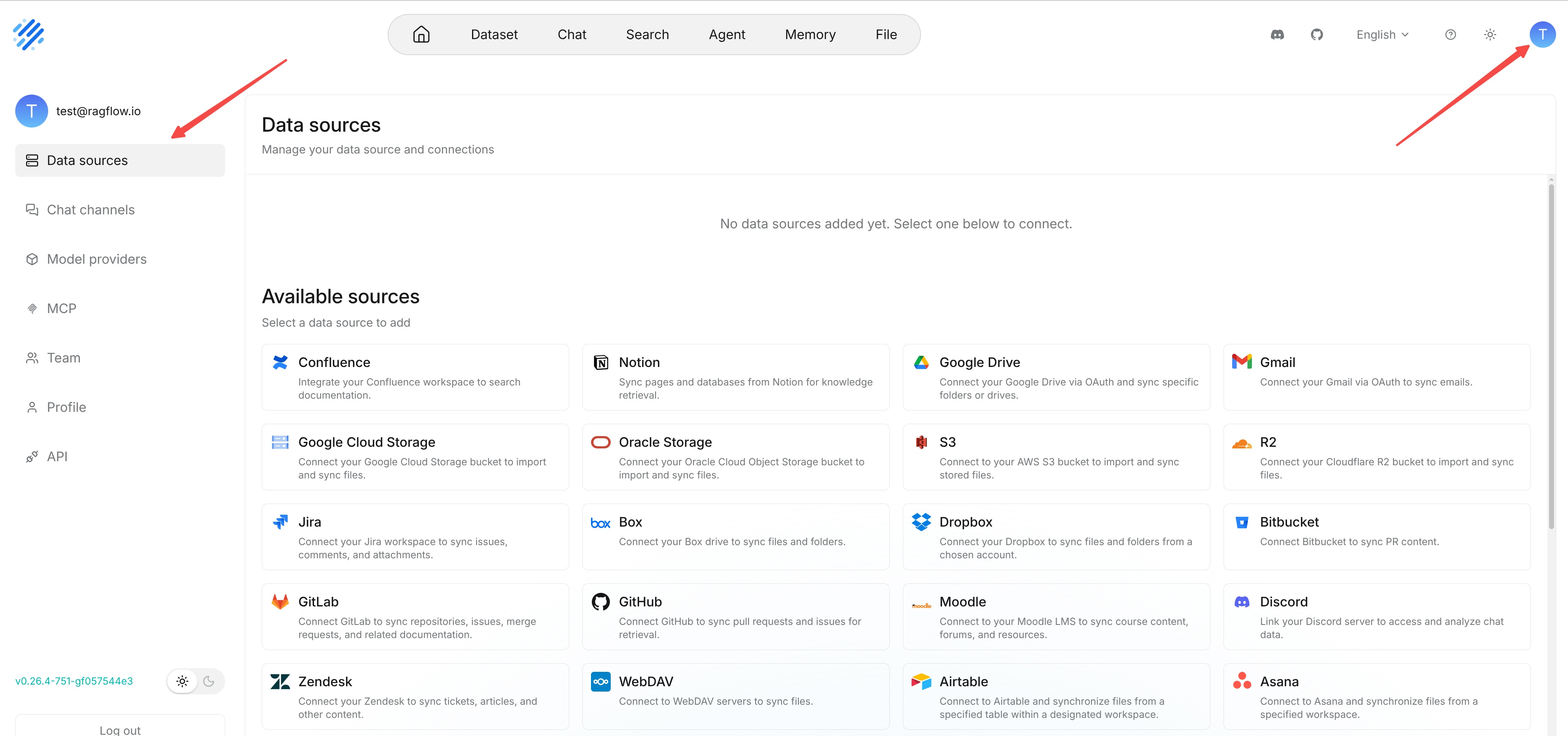This screenshot has width=1568, height=736.
Task: Add the GitHub data source card
Action: pos(735,617)
